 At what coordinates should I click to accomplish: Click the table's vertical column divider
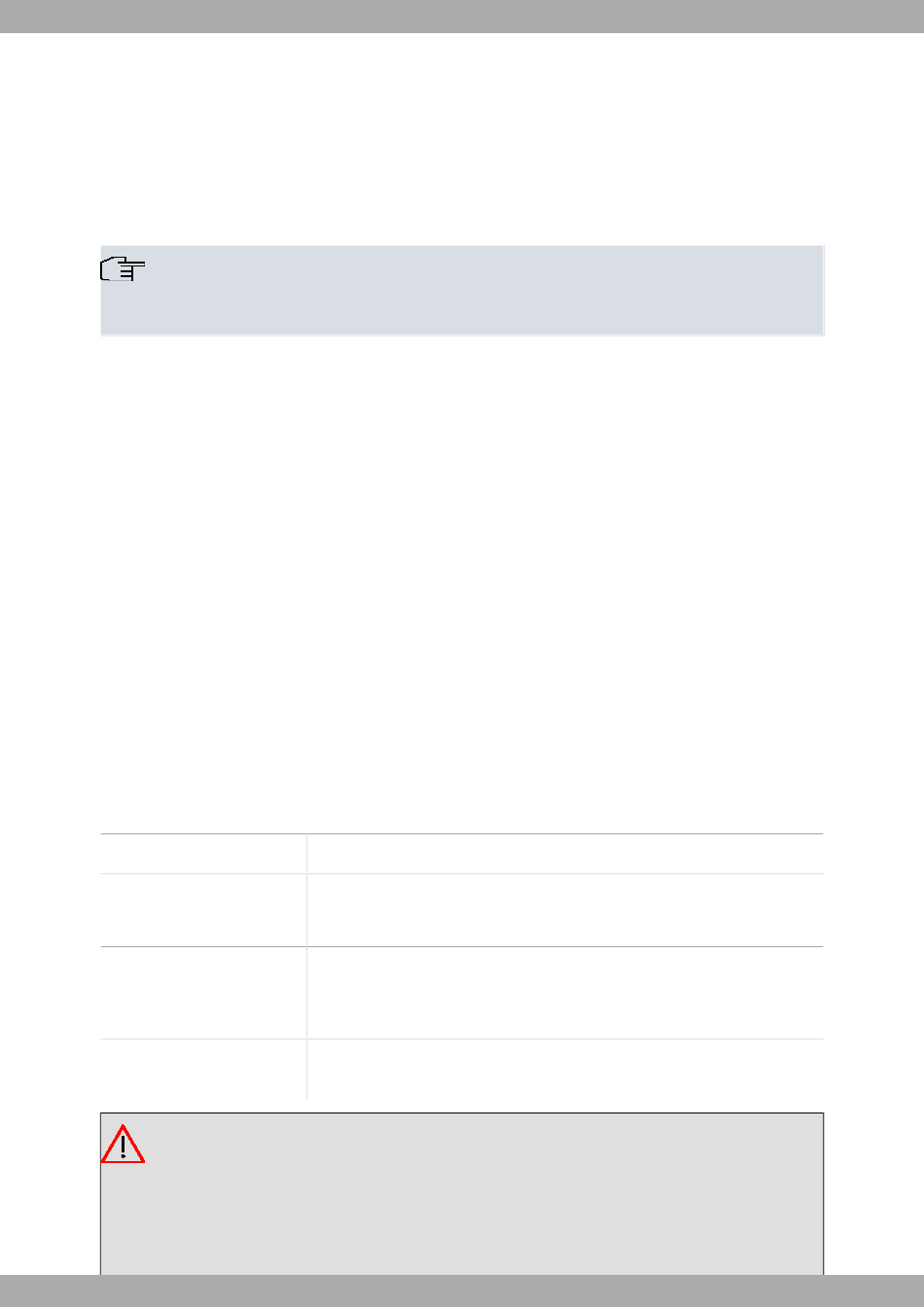pyautogui.click(x=306, y=967)
